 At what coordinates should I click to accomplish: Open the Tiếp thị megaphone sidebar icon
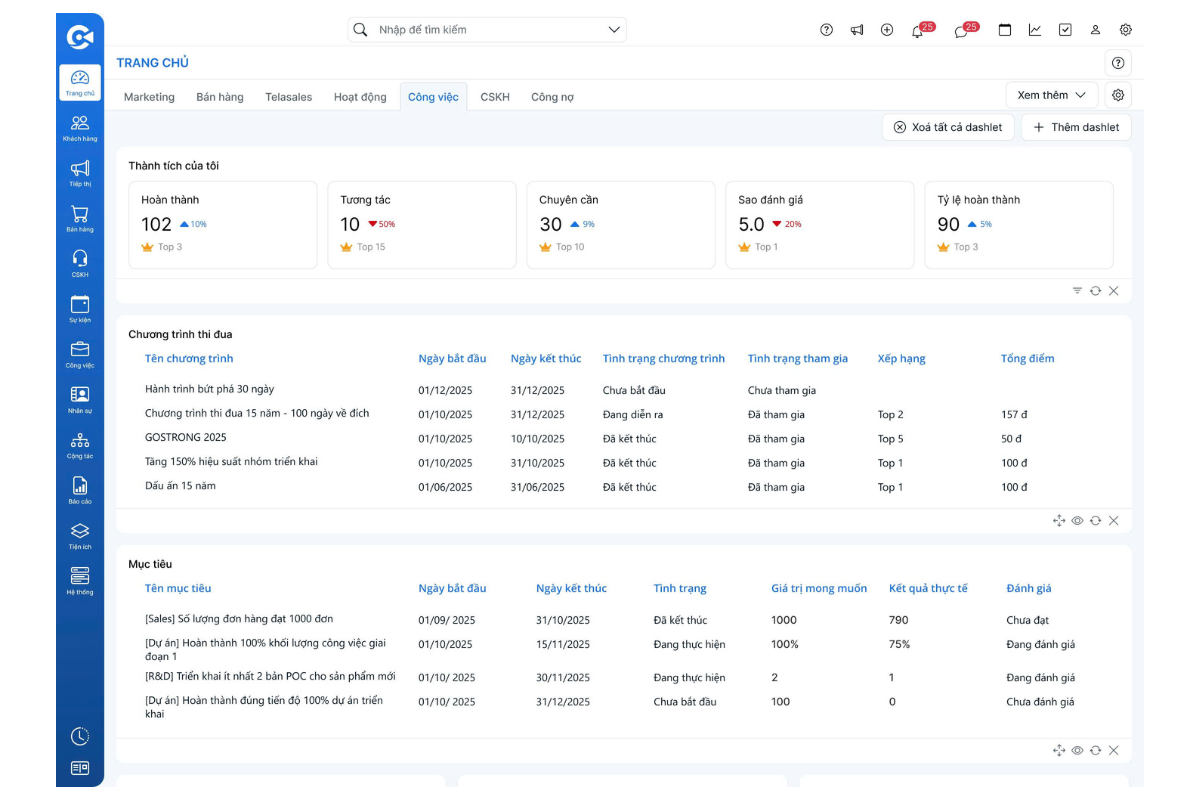80,172
